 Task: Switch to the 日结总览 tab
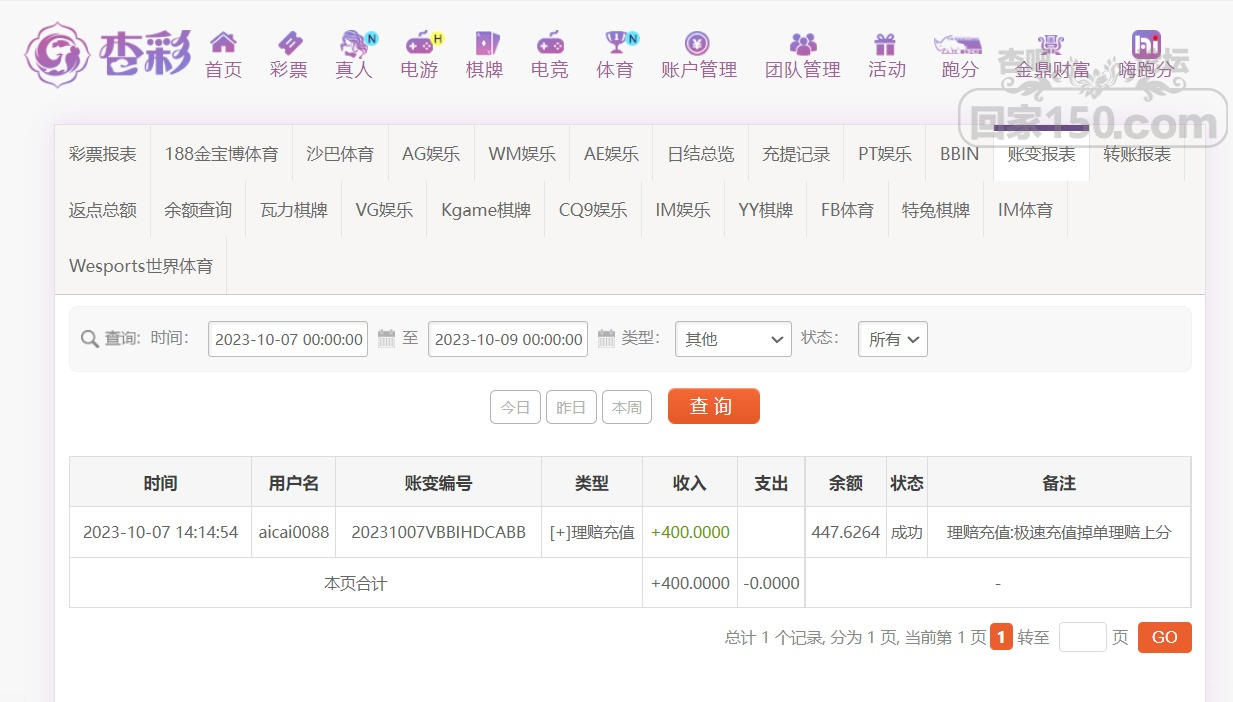click(x=701, y=154)
